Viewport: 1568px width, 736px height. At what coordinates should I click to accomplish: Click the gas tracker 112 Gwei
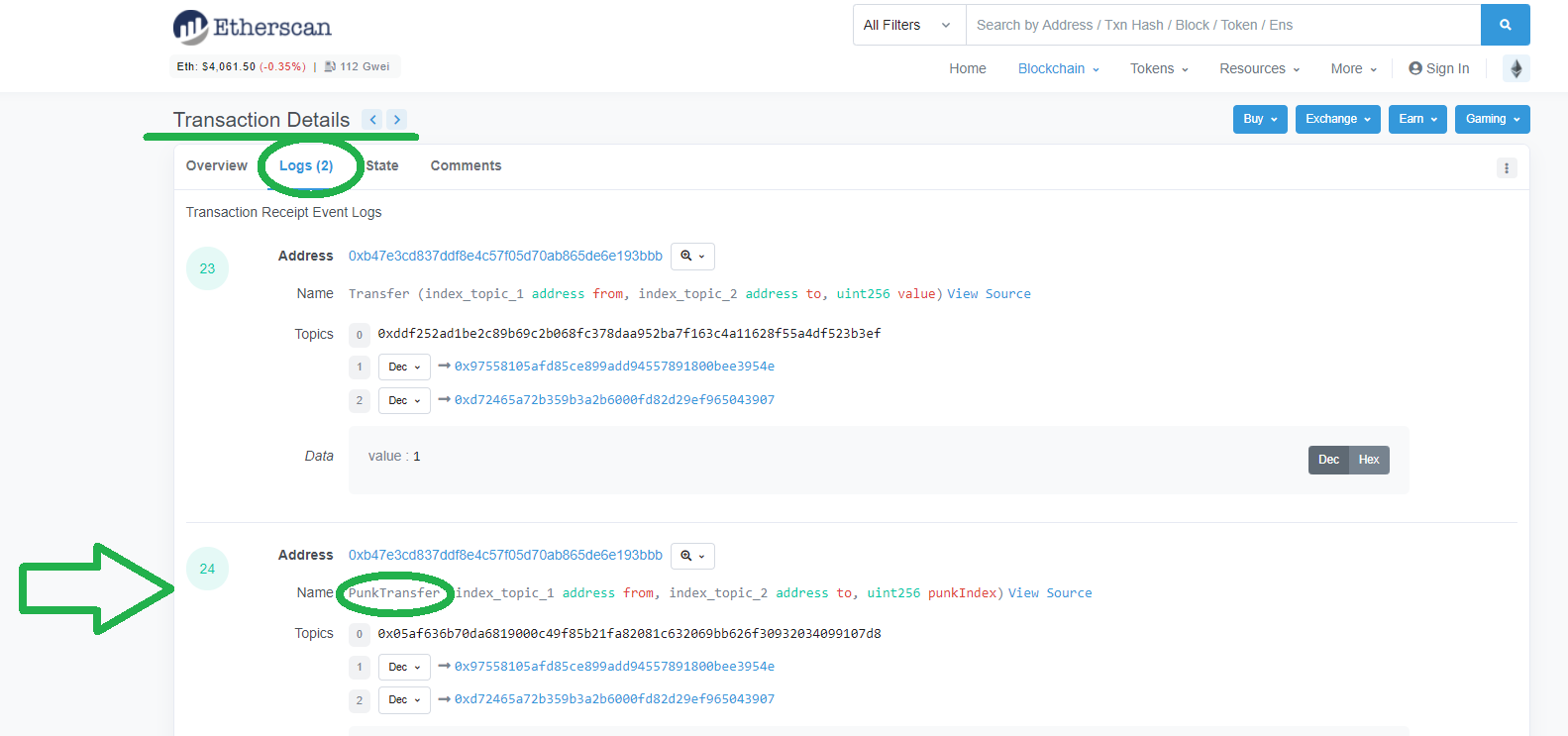[358, 66]
